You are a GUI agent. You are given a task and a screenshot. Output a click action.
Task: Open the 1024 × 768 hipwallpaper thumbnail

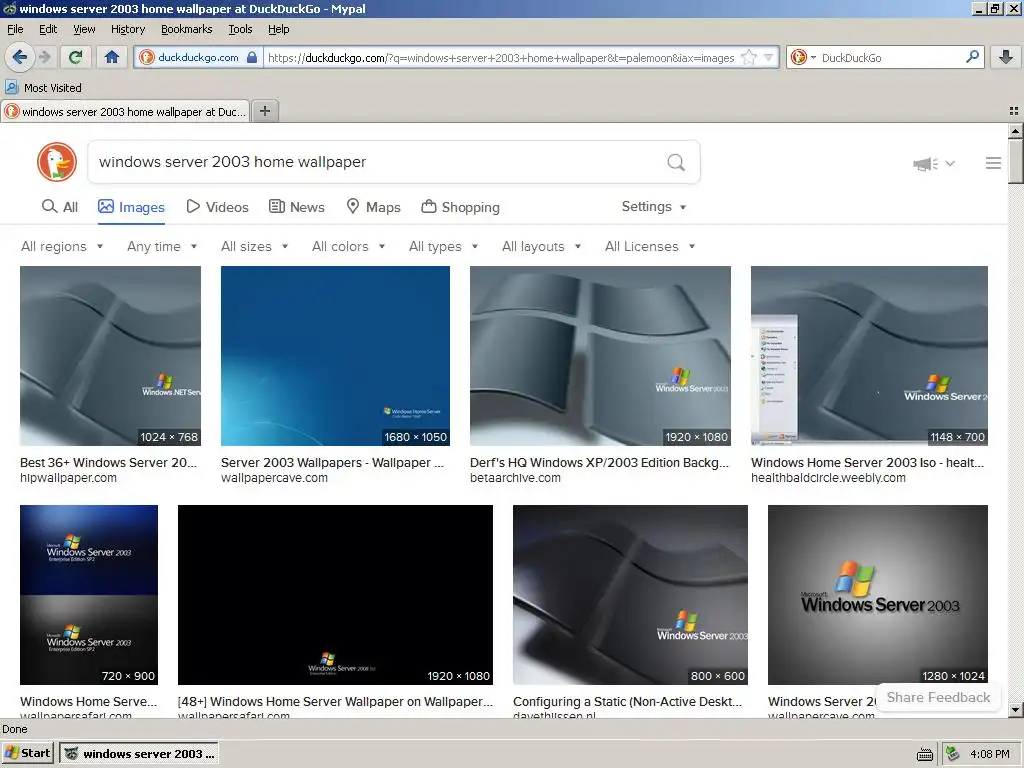point(110,356)
